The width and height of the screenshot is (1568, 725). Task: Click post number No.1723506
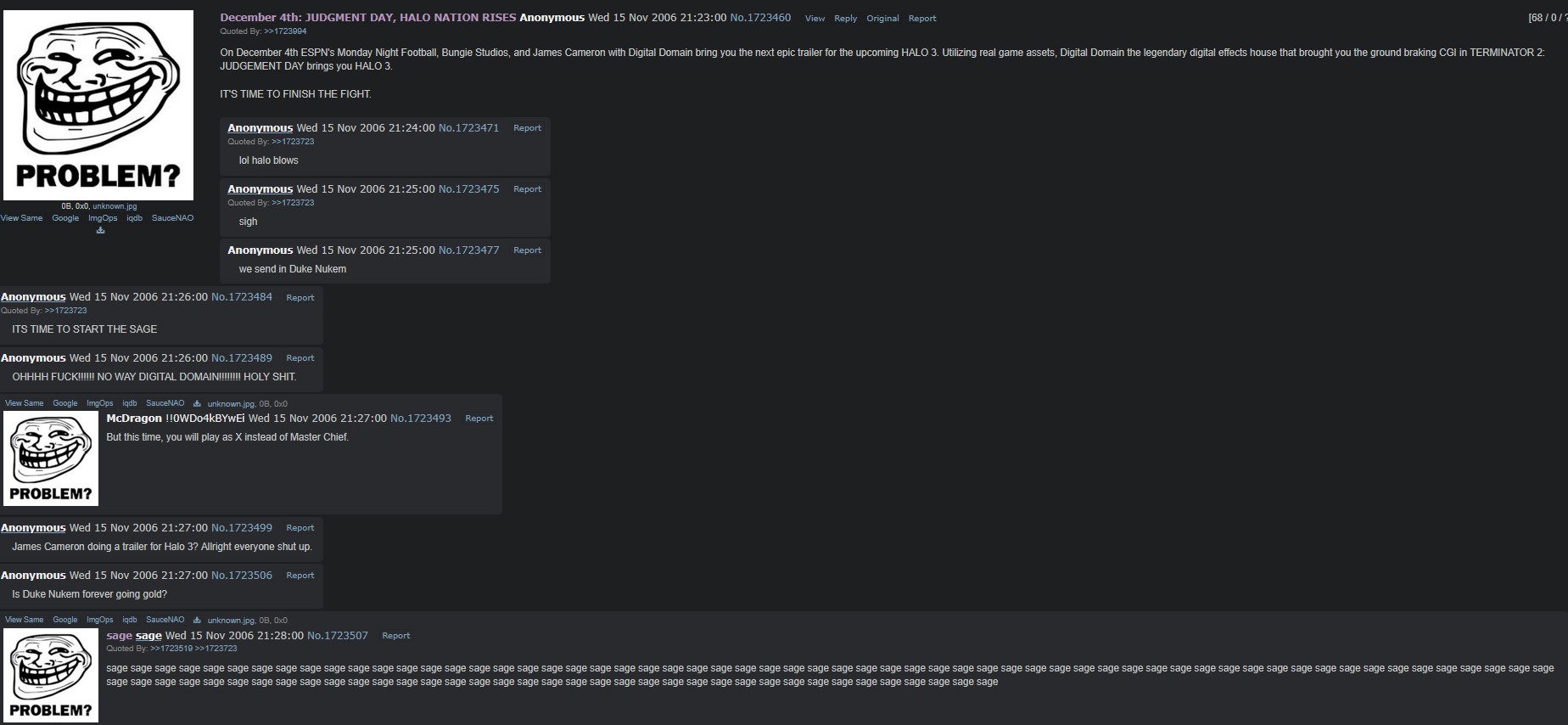coord(242,576)
